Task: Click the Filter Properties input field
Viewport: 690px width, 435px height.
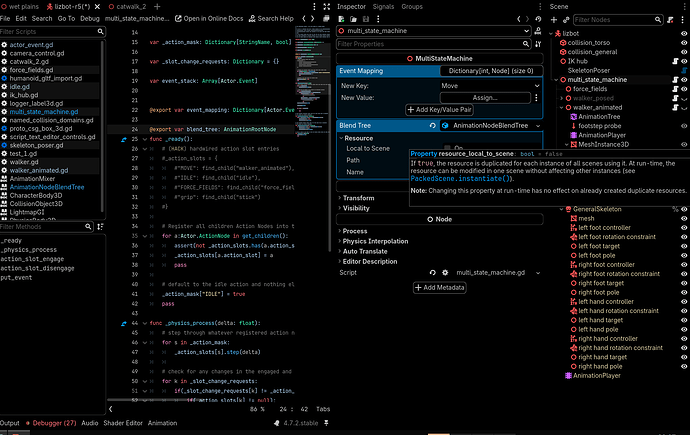Action: click(433, 44)
